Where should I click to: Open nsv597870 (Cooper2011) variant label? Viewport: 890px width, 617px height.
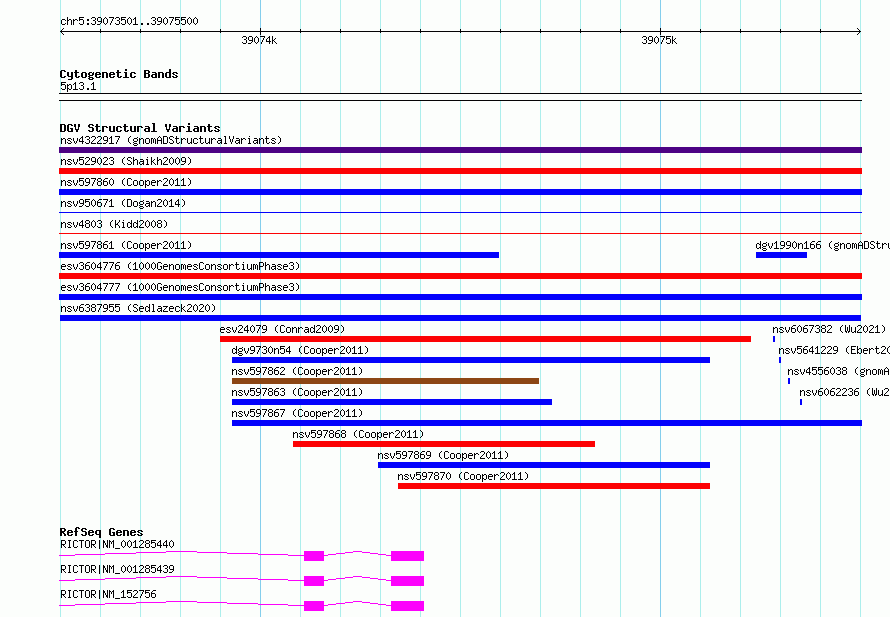click(463, 476)
